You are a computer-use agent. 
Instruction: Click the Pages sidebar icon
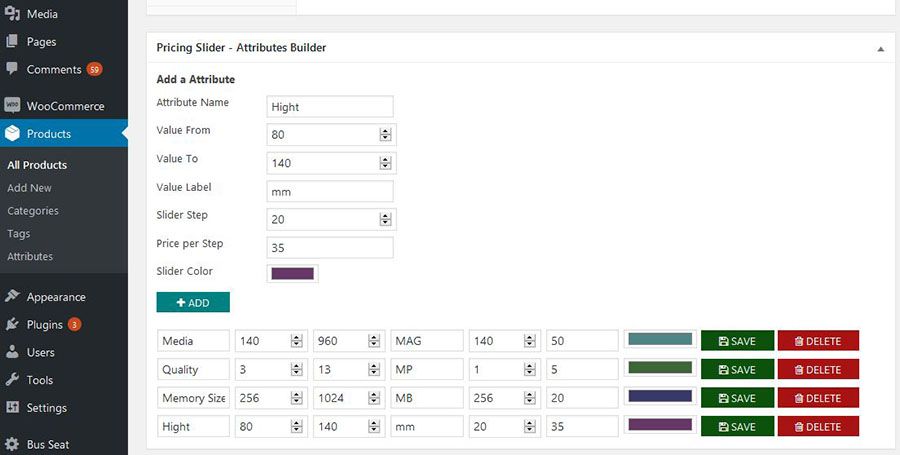13,42
